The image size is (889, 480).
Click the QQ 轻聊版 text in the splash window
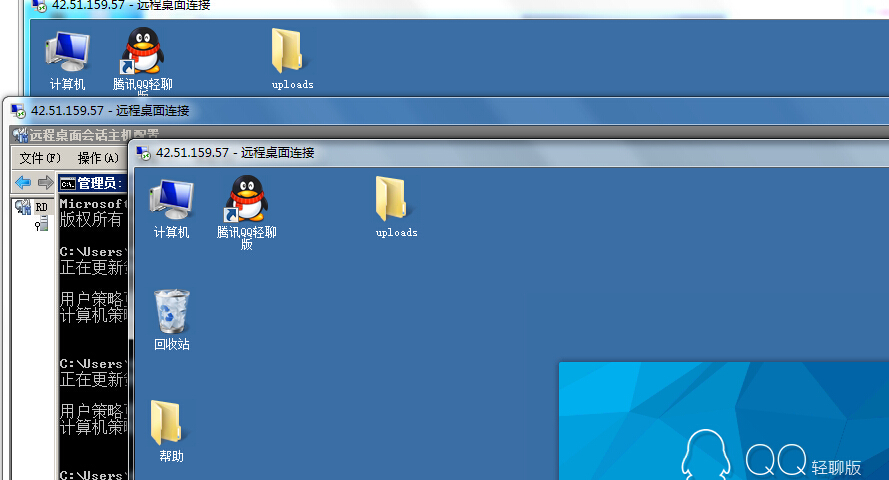[803, 460]
